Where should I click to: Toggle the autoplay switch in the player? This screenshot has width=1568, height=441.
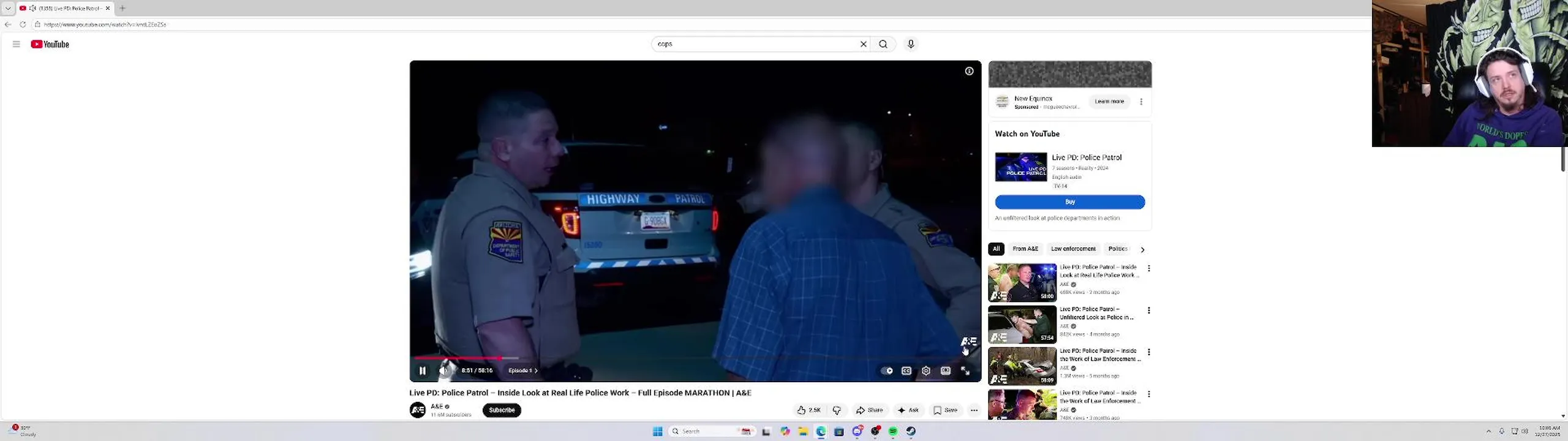886,371
